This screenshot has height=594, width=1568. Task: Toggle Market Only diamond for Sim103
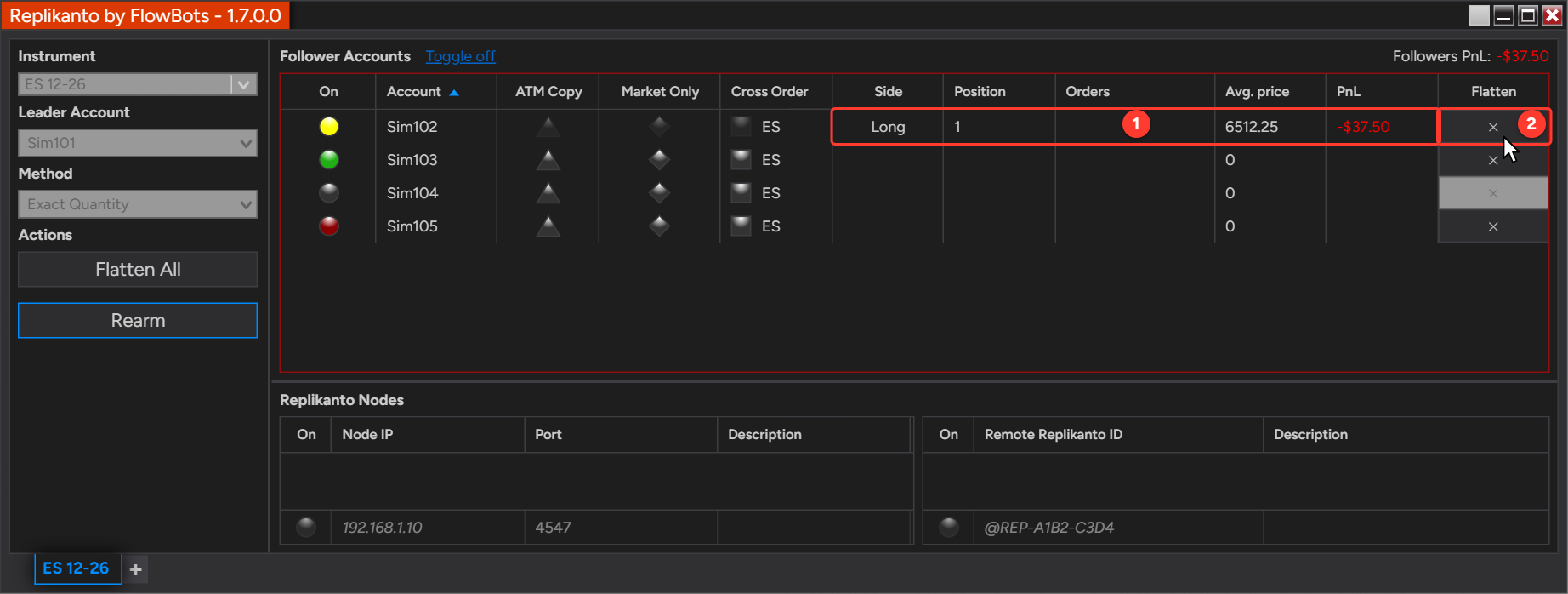click(x=659, y=160)
